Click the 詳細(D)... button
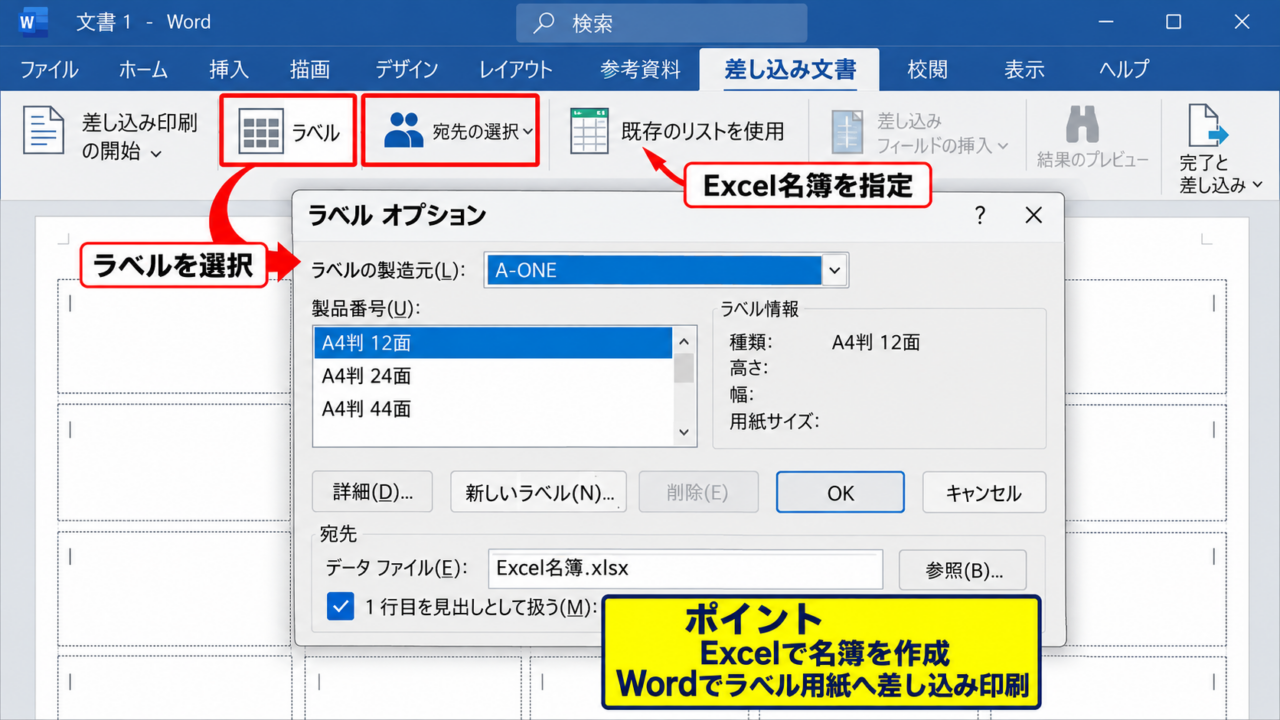This screenshot has width=1280, height=720. [372, 492]
